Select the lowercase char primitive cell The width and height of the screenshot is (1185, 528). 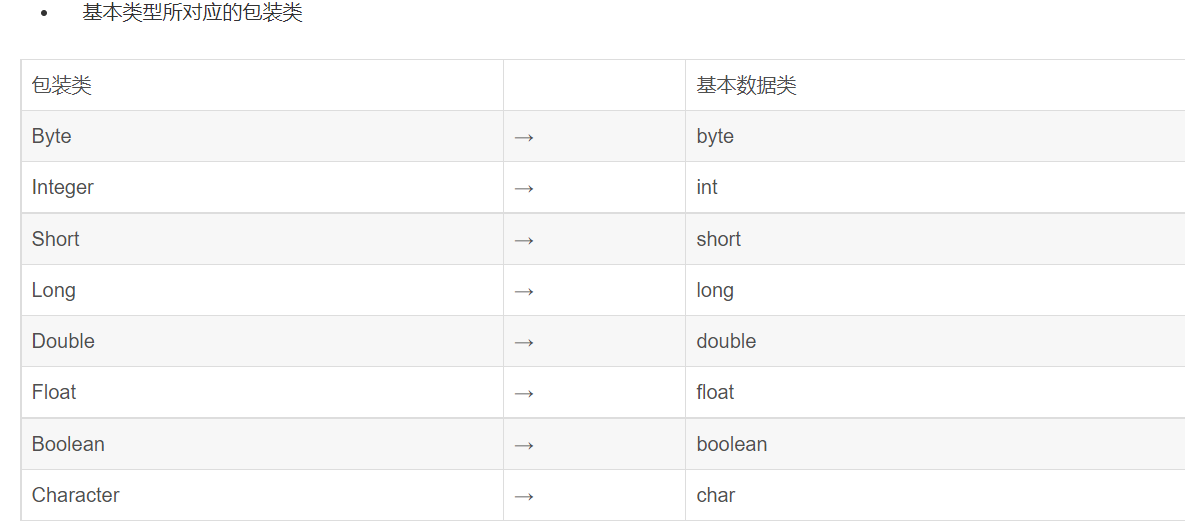pos(935,496)
